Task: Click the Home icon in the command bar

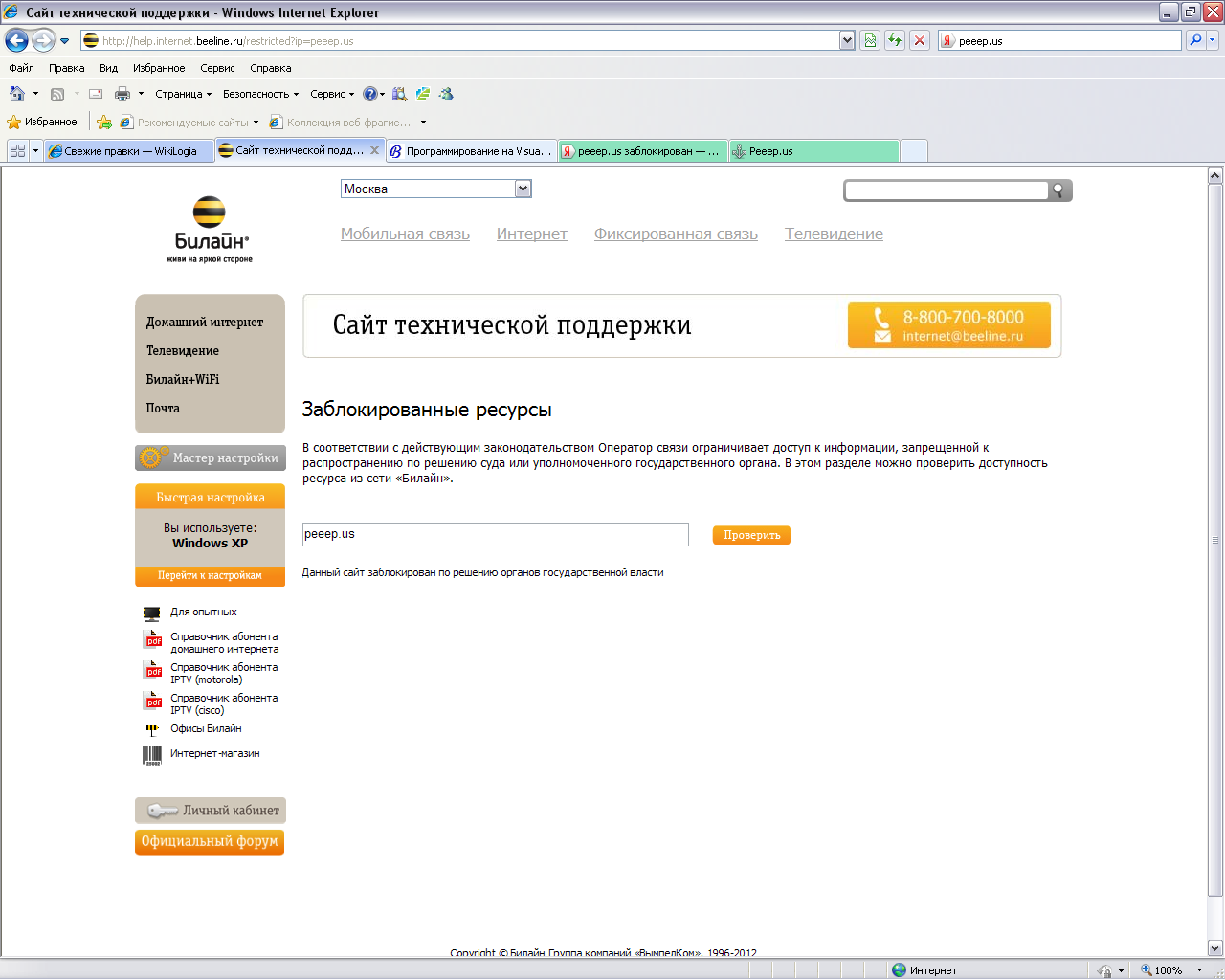Action: pyautogui.click(x=17, y=94)
